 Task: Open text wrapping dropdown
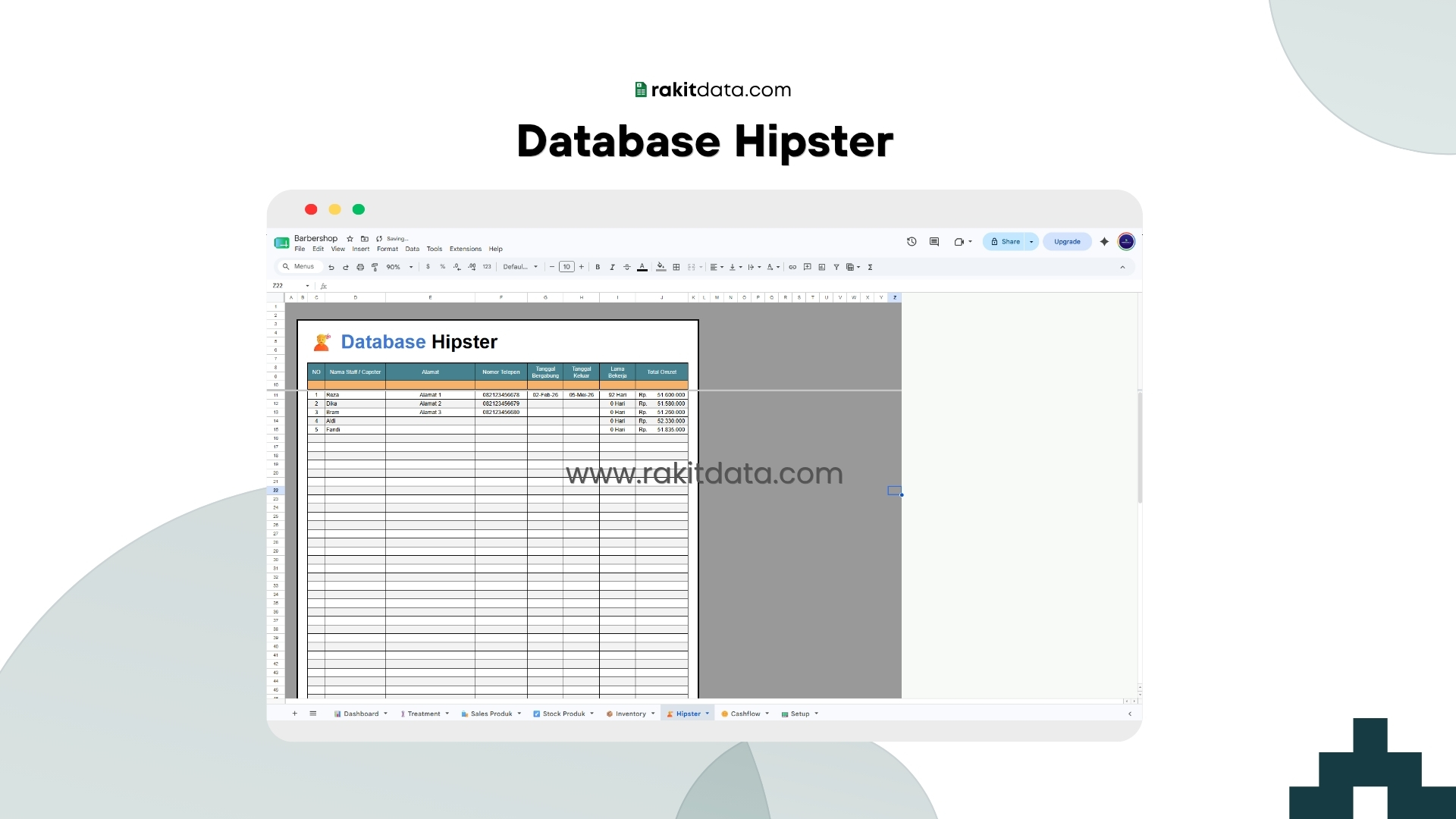click(x=755, y=267)
